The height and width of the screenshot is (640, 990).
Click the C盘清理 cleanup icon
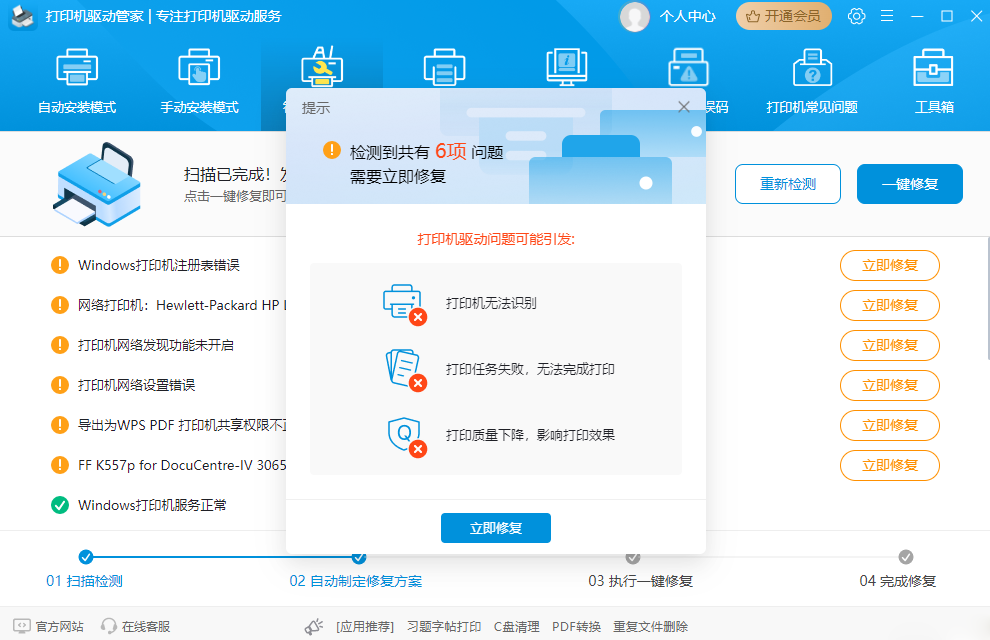coord(516,625)
